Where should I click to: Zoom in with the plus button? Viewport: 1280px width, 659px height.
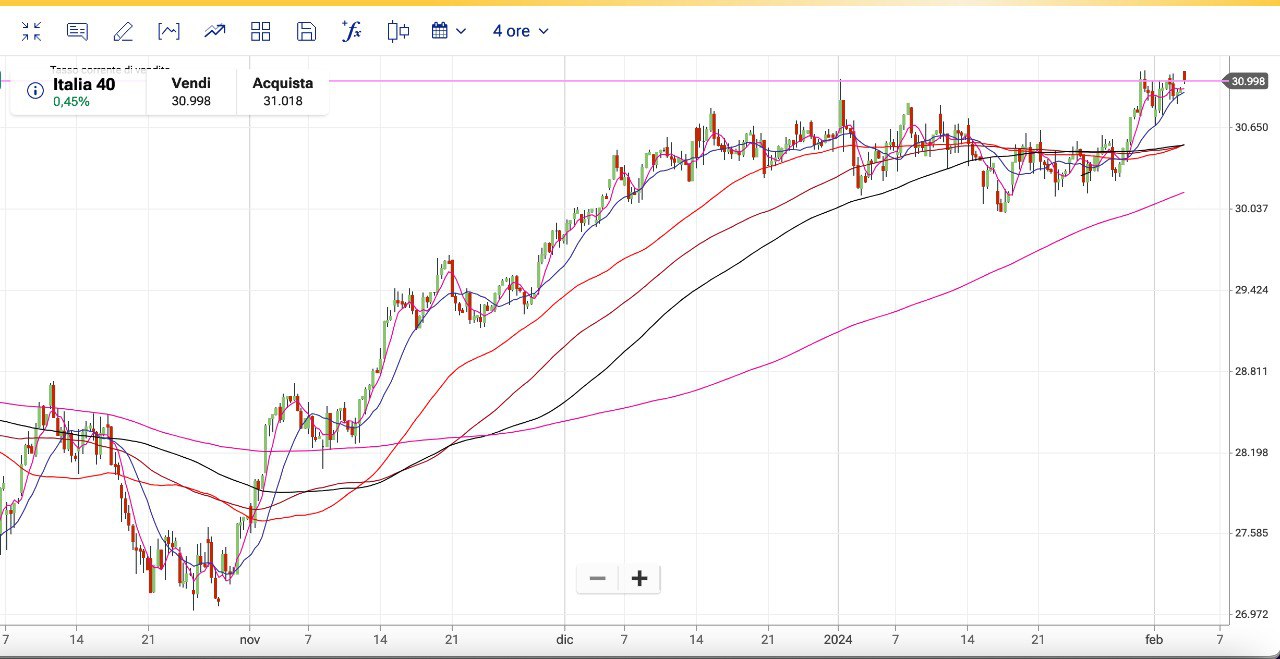tap(640, 578)
